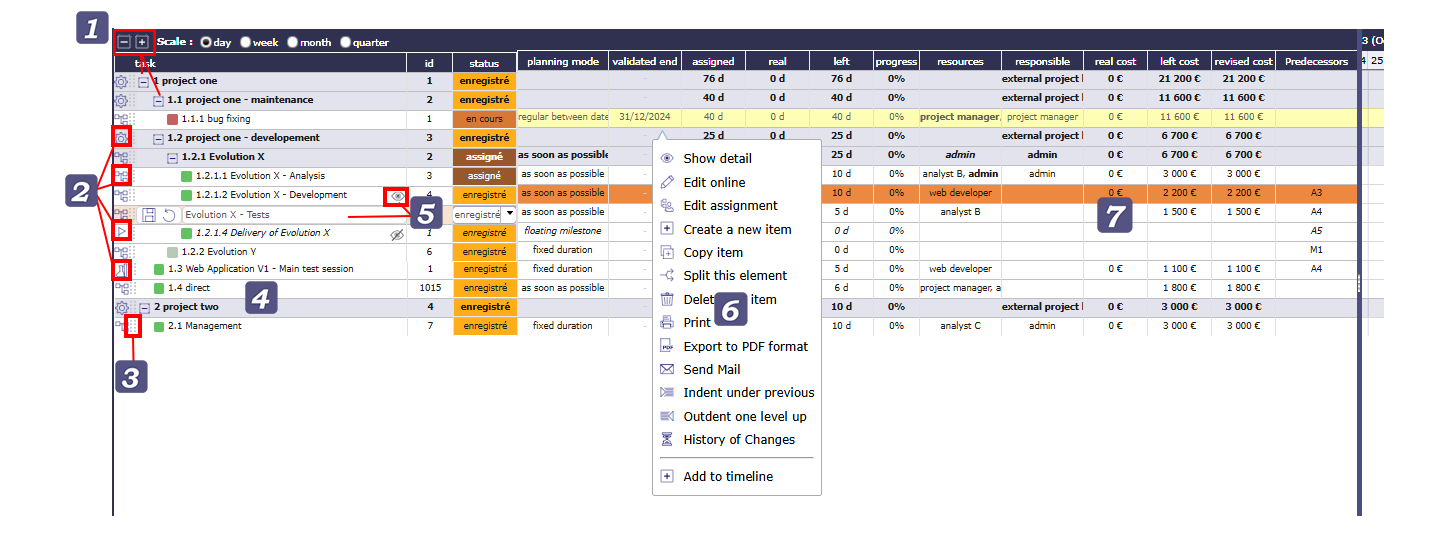Collapse 1.2.1 Evolution X
The width and height of the screenshot is (1432, 553).
pos(172,157)
